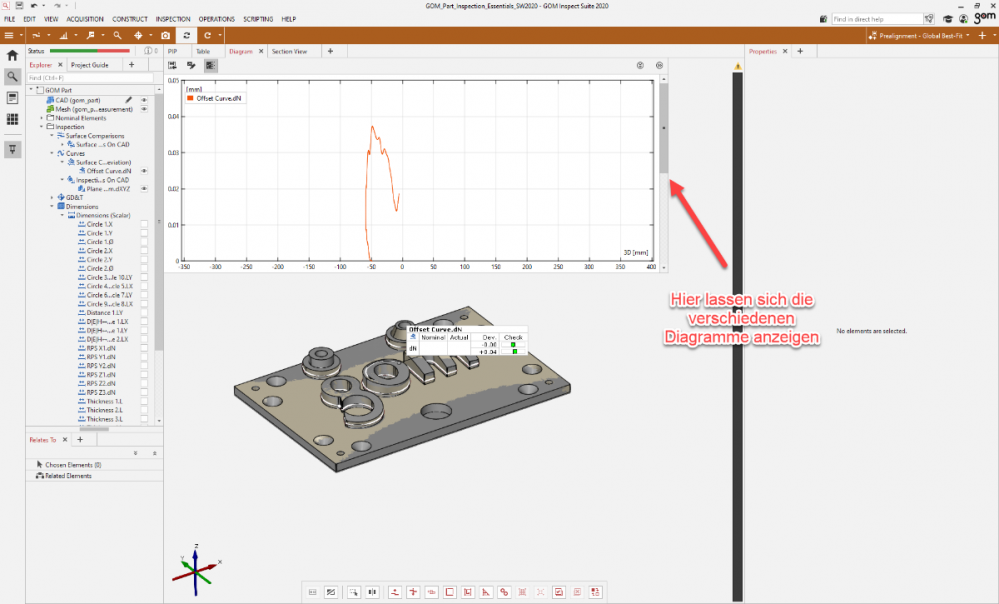Click the save icon in the title bar

coord(19,6)
